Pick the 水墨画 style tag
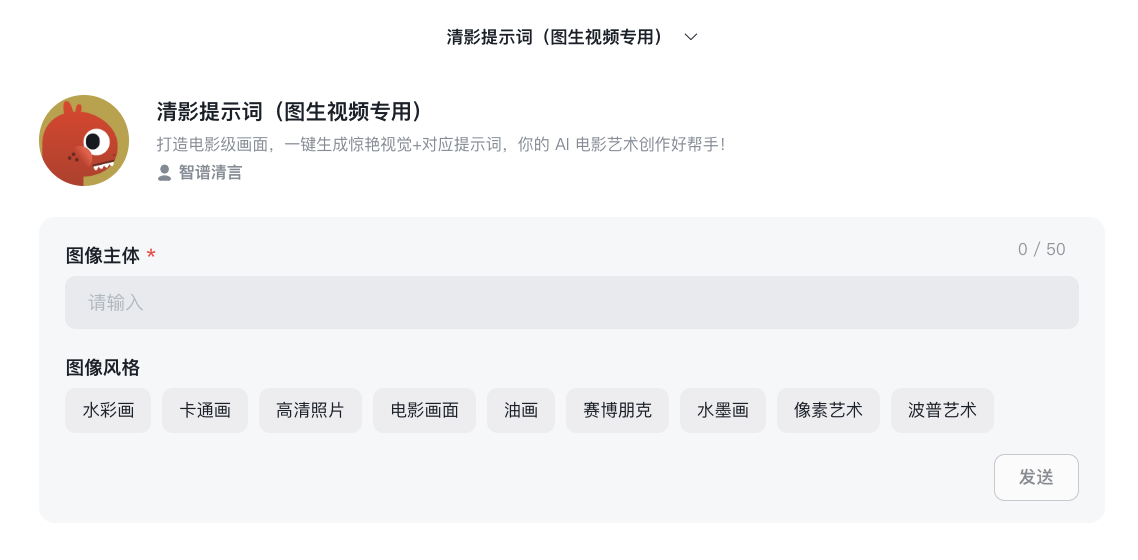 (723, 411)
